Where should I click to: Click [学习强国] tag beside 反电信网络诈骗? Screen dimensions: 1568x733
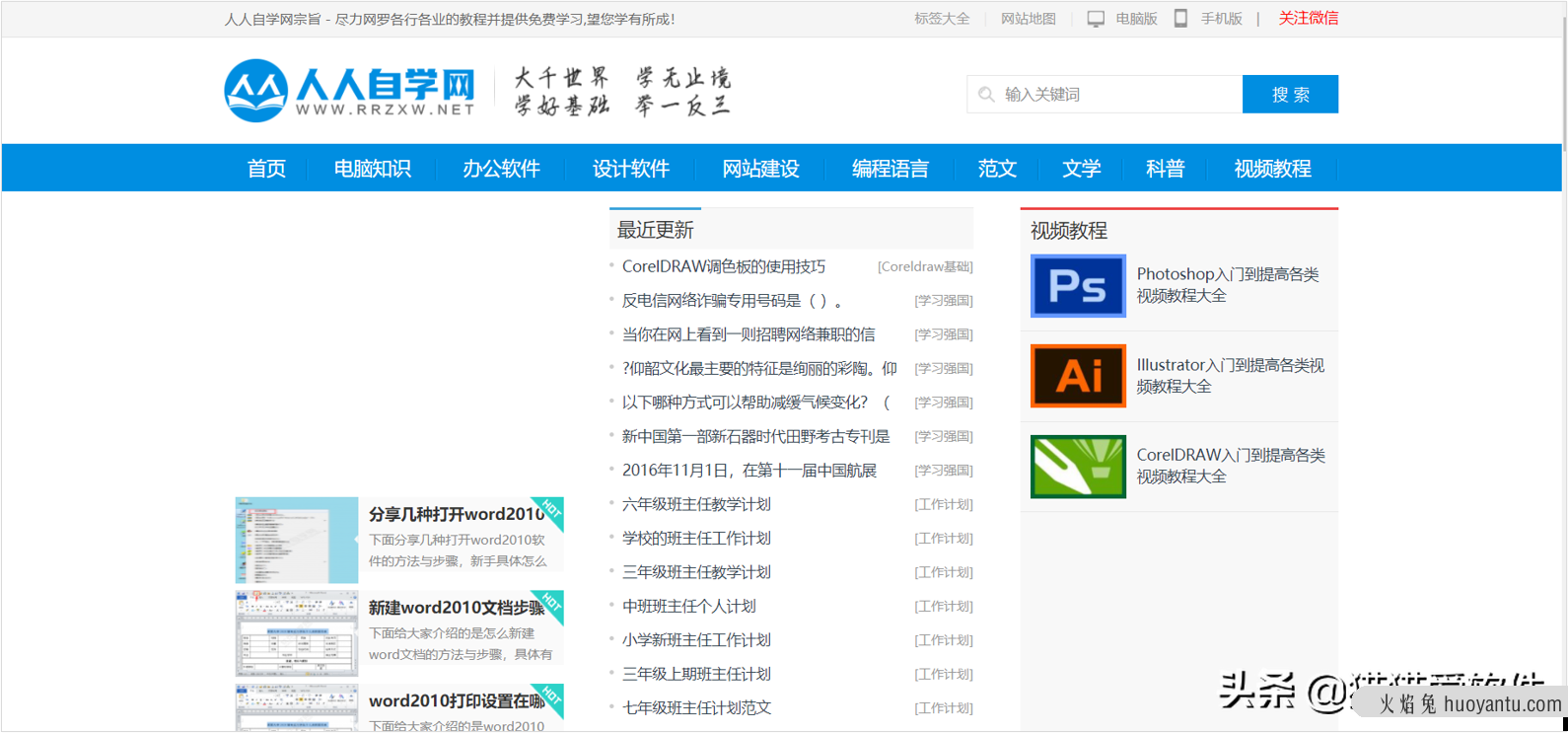click(944, 301)
